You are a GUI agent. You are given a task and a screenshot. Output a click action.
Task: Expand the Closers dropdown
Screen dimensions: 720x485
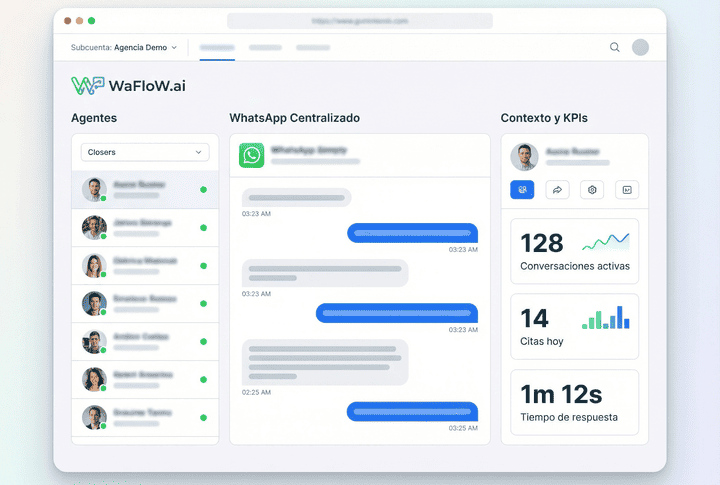click(x=145, y=152)
